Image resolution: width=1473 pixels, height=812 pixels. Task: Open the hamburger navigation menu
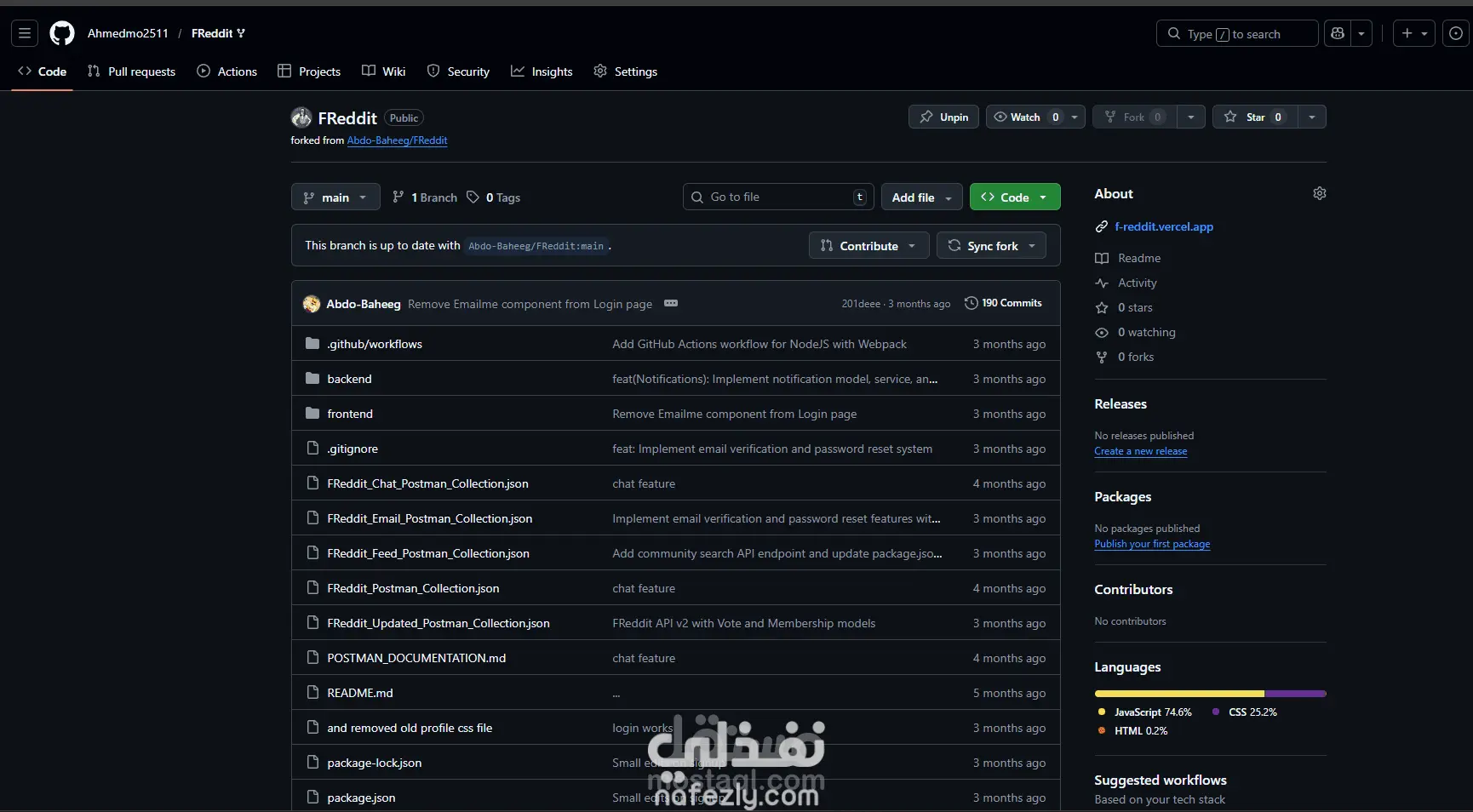(x=25, y=33)
